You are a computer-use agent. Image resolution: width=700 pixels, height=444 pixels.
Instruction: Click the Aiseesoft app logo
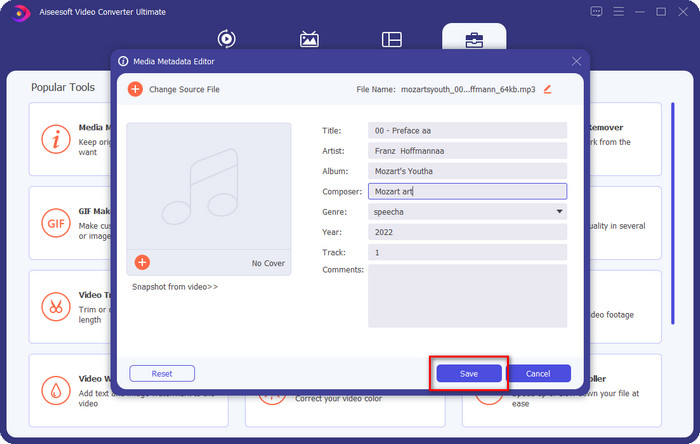click(20, 12)
